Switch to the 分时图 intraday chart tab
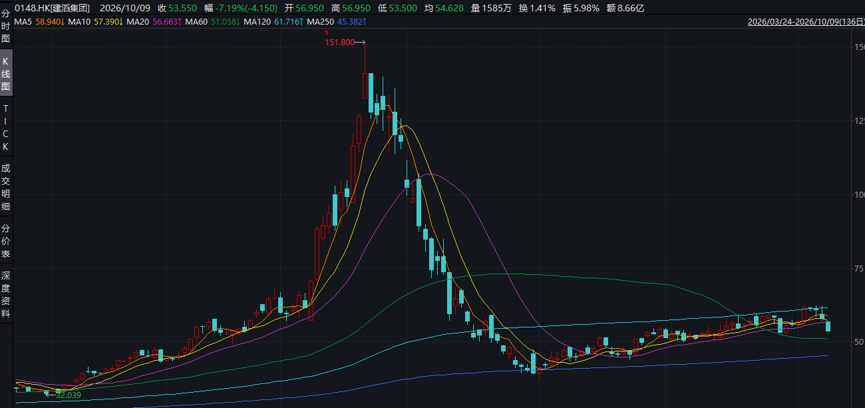 tap(6, 26)
